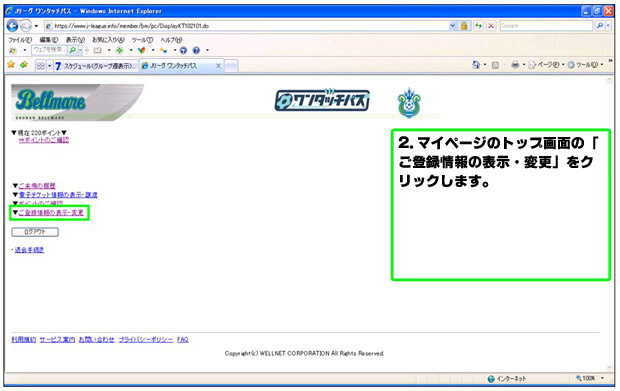620x391 pixels.
Task: Open the search provider options dropdown
Action: coord(608,26)
